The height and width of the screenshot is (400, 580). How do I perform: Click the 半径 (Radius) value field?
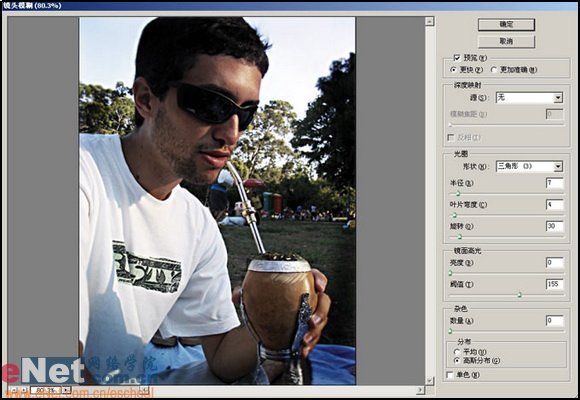click(554, 183)
